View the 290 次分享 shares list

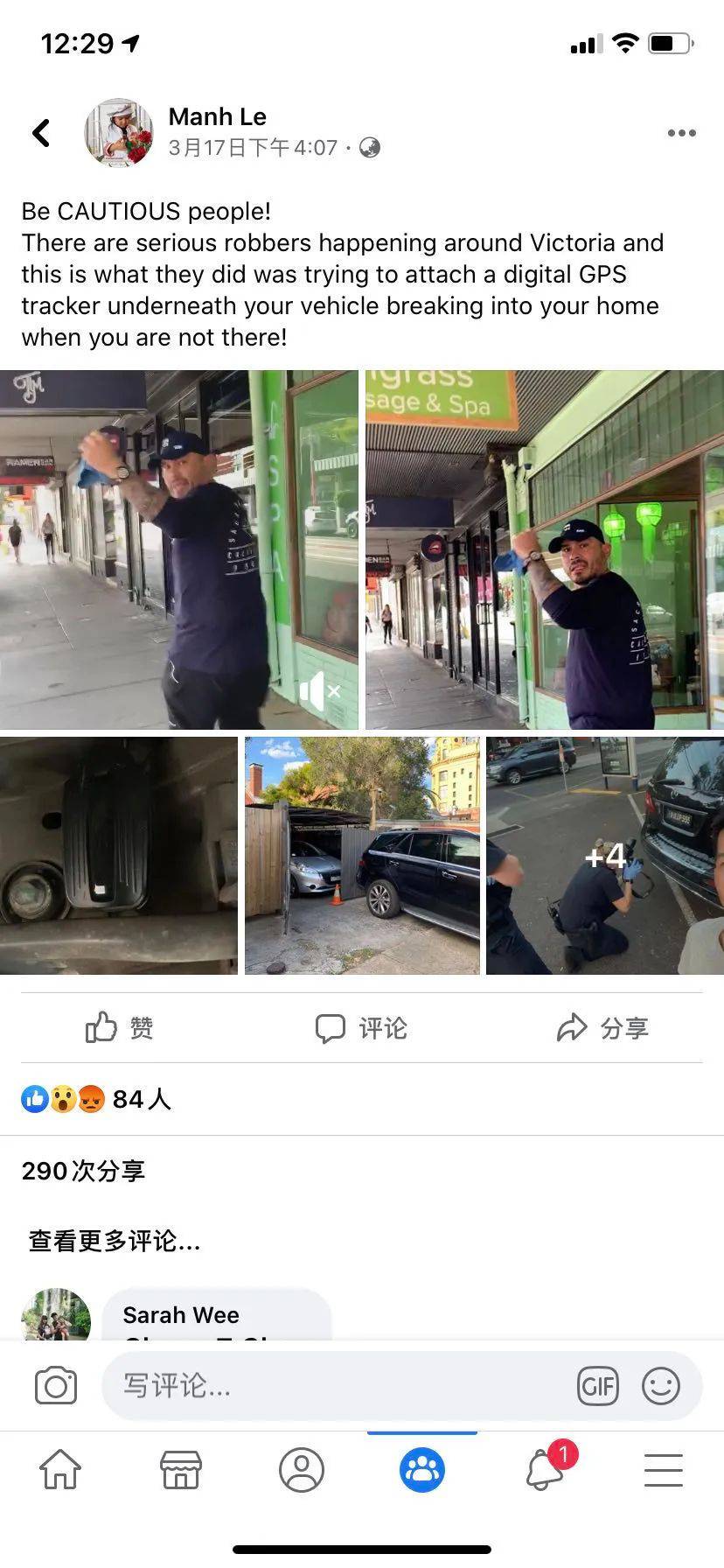(x=83, y=1171)
